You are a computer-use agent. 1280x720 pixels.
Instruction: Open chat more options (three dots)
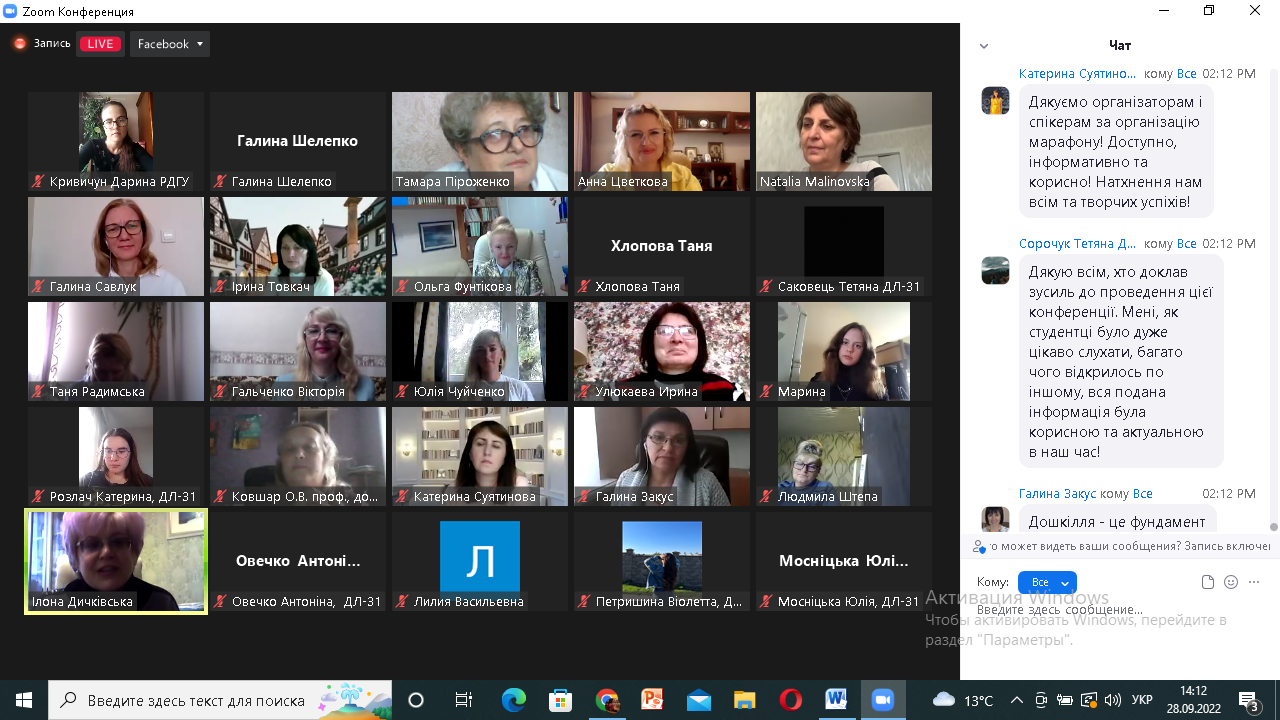[1254, 582]
